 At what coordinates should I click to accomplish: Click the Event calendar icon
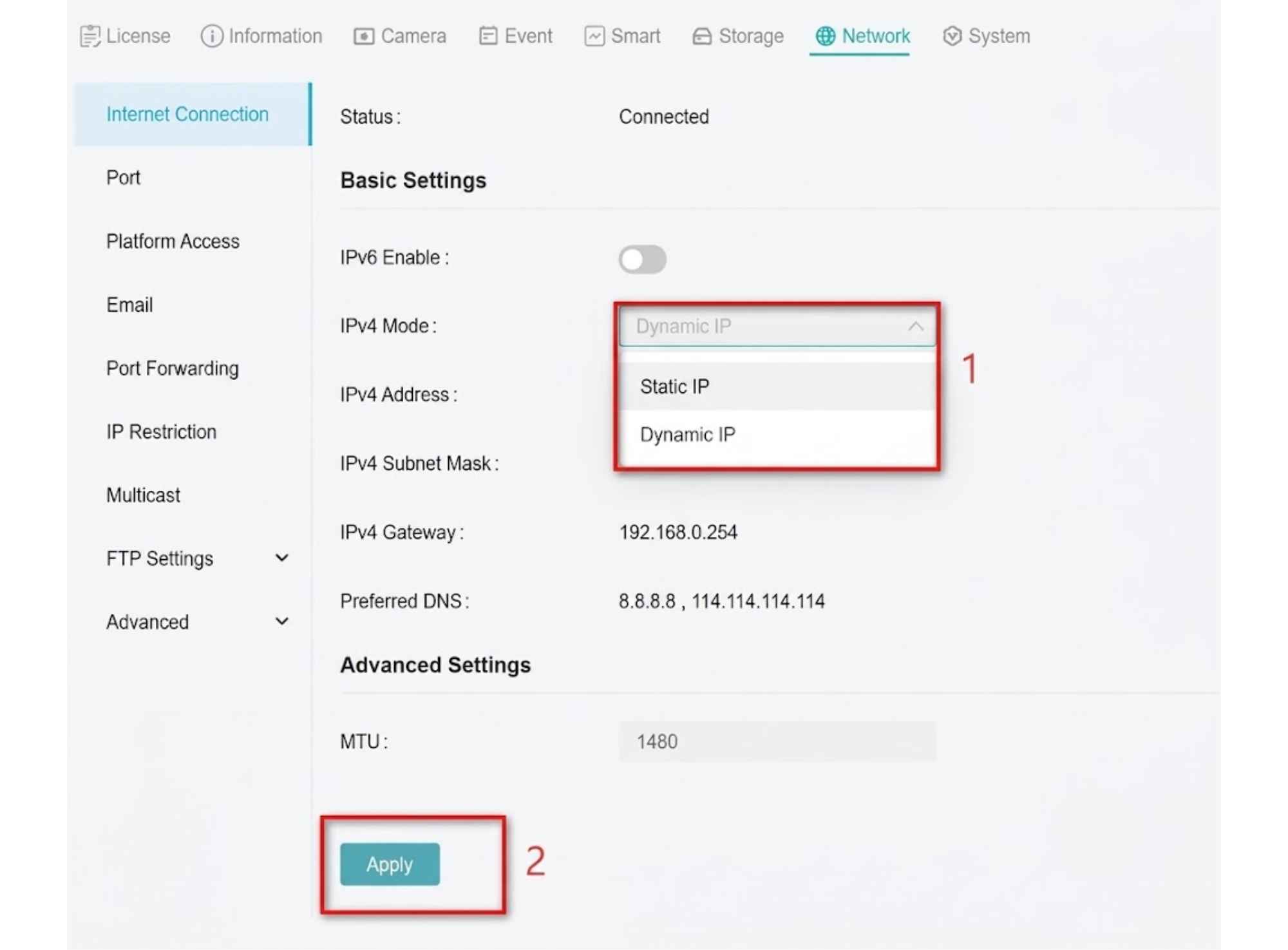(x=488, y=36)
